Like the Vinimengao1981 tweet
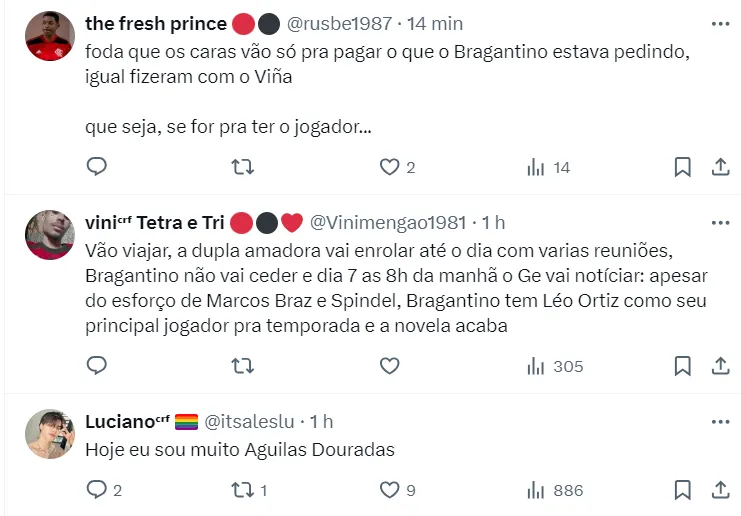 point(389,366)
